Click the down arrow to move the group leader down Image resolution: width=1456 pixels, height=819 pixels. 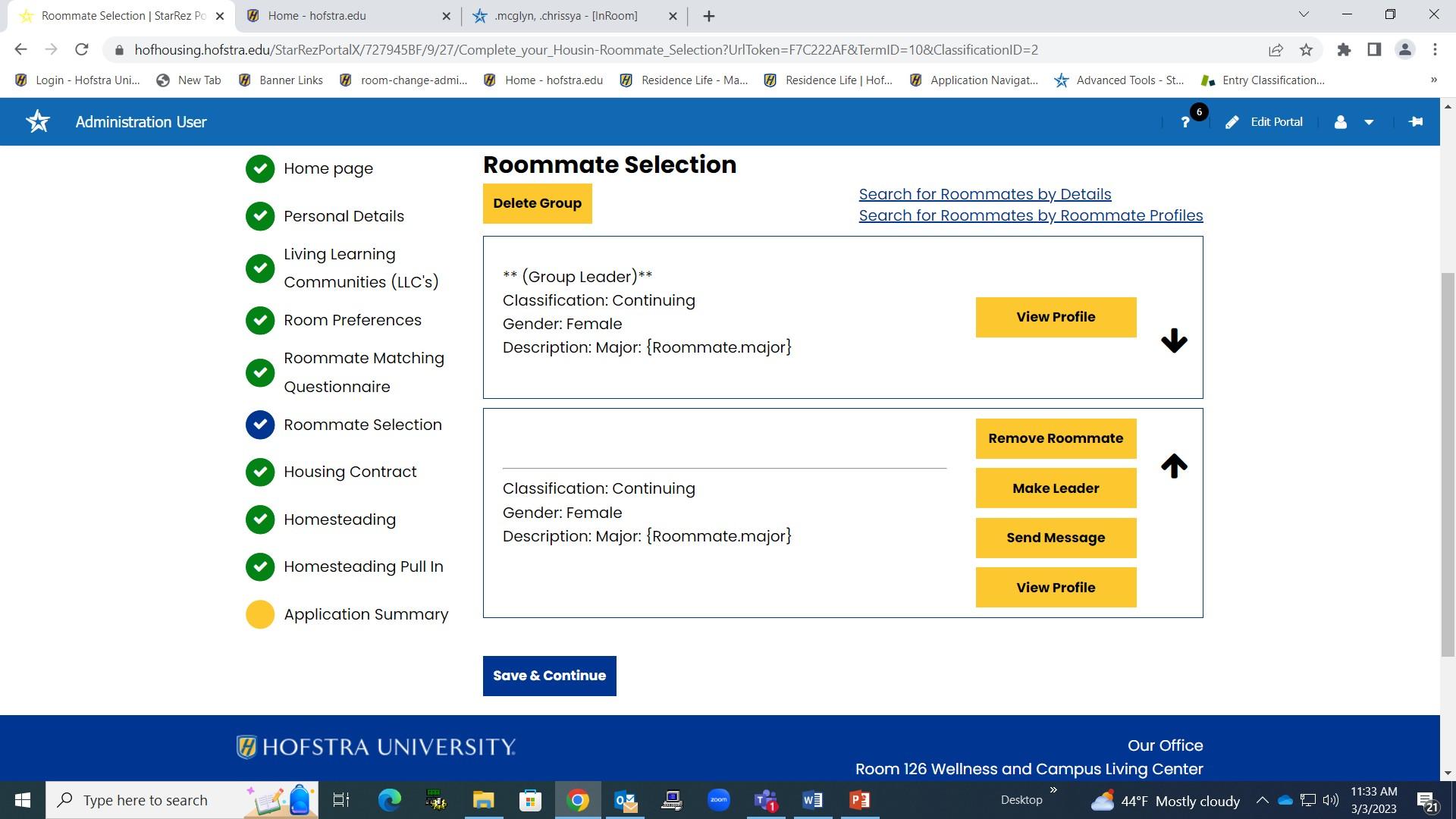pyautogui.click(x=1173, y=340)
